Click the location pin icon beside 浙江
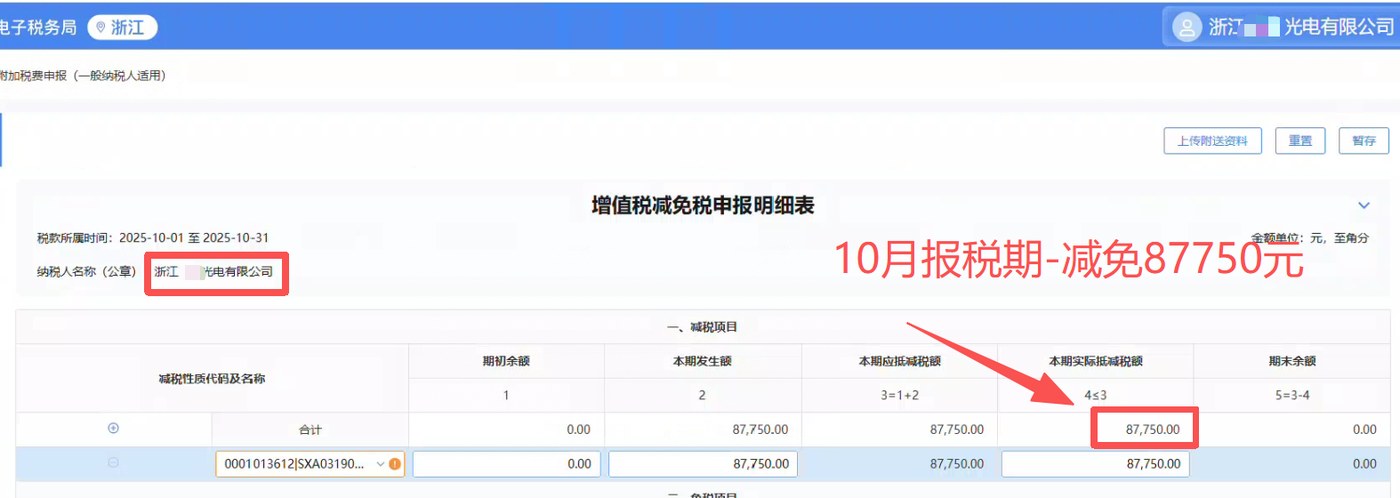 [101, 28]
